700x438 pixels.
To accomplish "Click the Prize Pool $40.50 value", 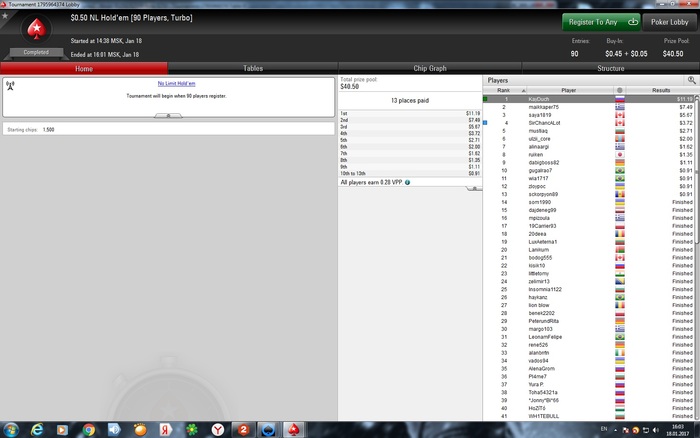I will 673,54.
